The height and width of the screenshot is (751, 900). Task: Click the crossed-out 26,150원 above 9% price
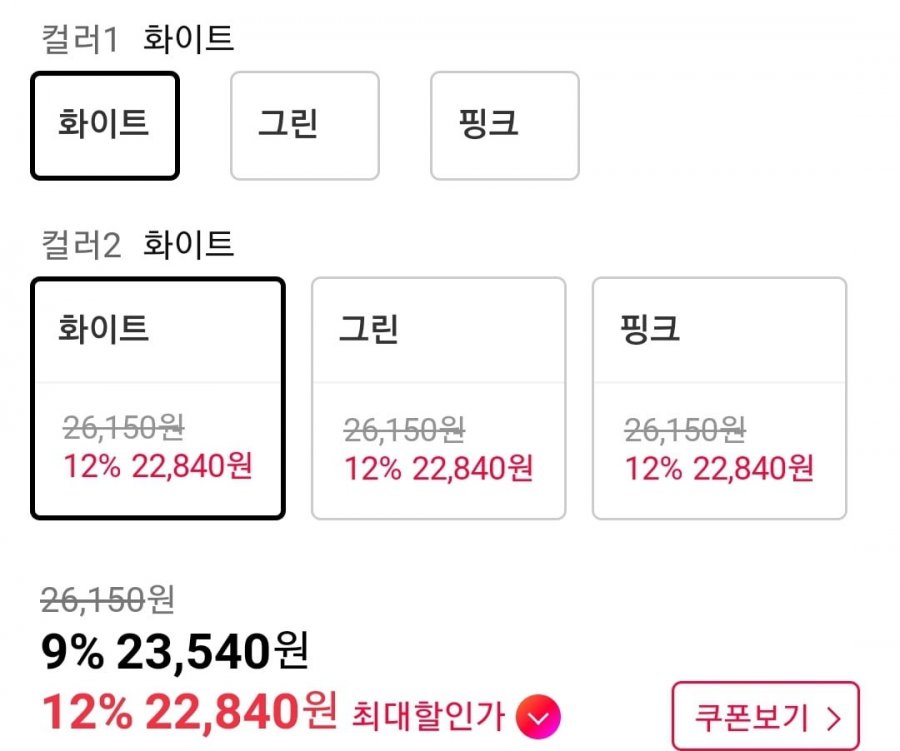tap(108, 600)
